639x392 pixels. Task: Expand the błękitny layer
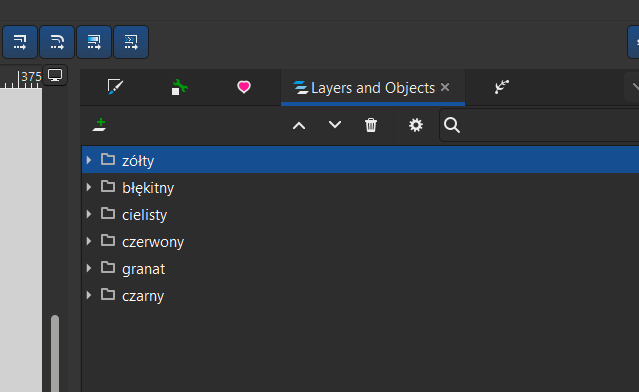[x=89, y=187]
